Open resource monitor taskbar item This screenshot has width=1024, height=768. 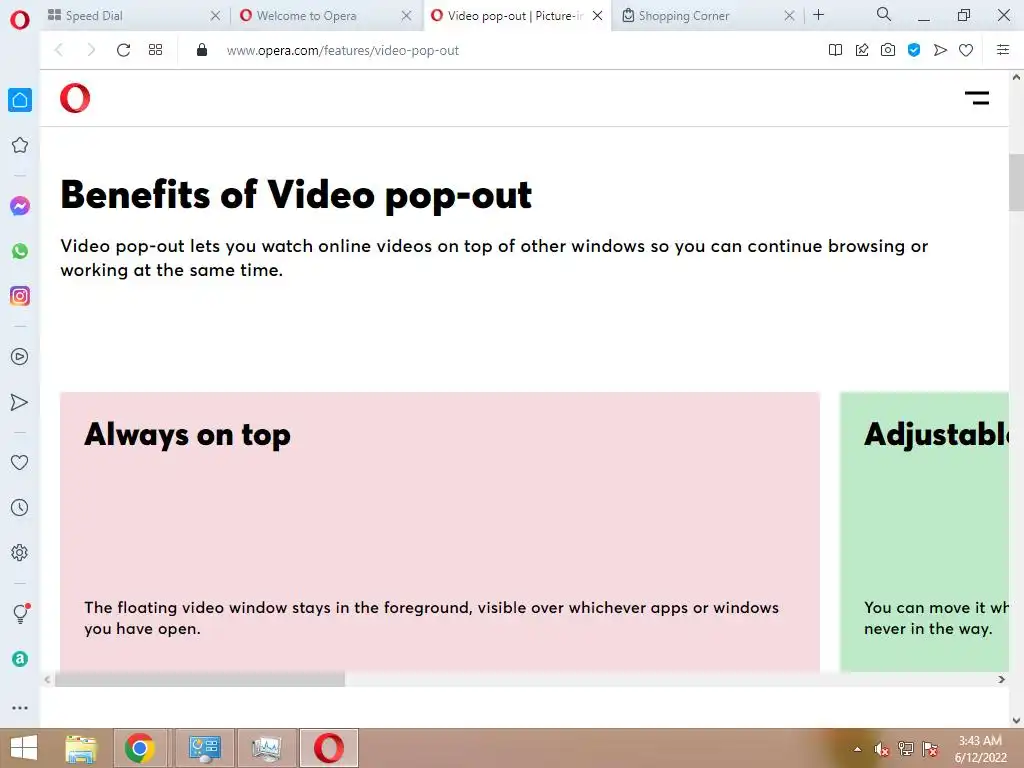click(x=266, y=748)
